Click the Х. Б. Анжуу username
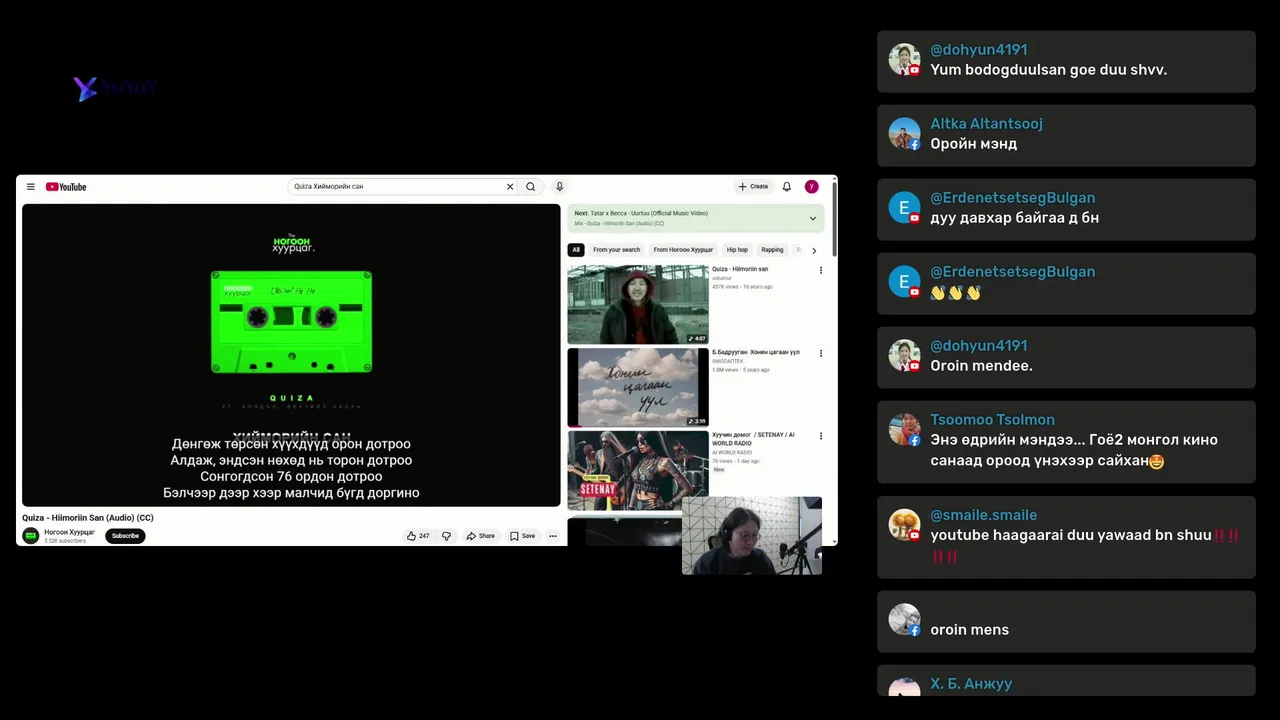Image resolution: width=1280 pixels, height=720 pixels. [971, 684]
